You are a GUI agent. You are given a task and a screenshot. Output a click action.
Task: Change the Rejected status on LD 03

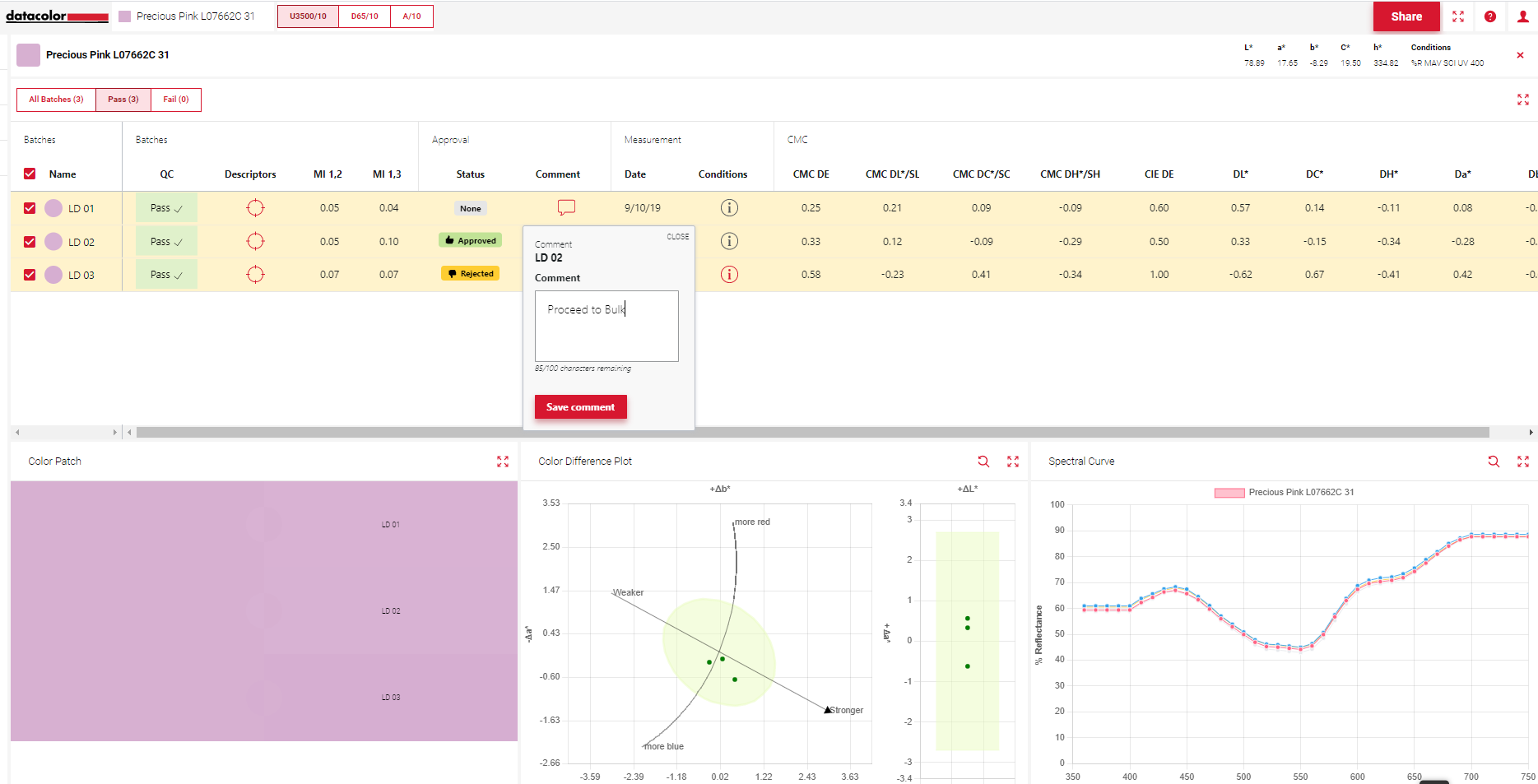[470, 273]
